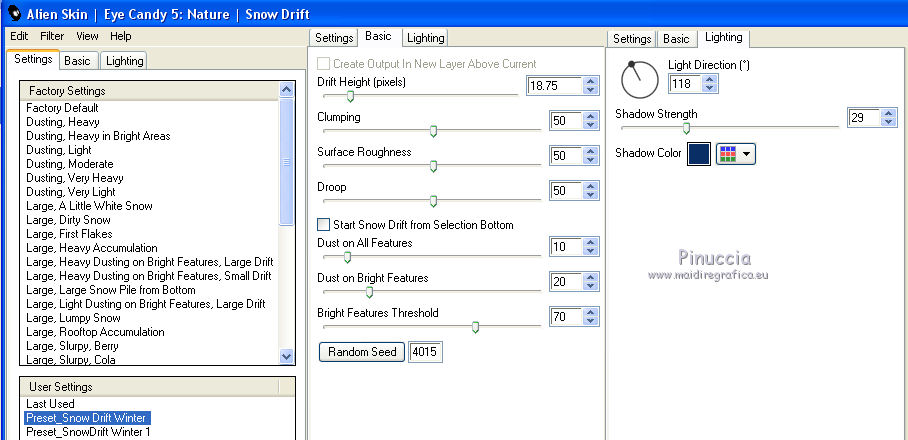
Task: Click the Shadow Strength slider handle
Action: [686, 128]
